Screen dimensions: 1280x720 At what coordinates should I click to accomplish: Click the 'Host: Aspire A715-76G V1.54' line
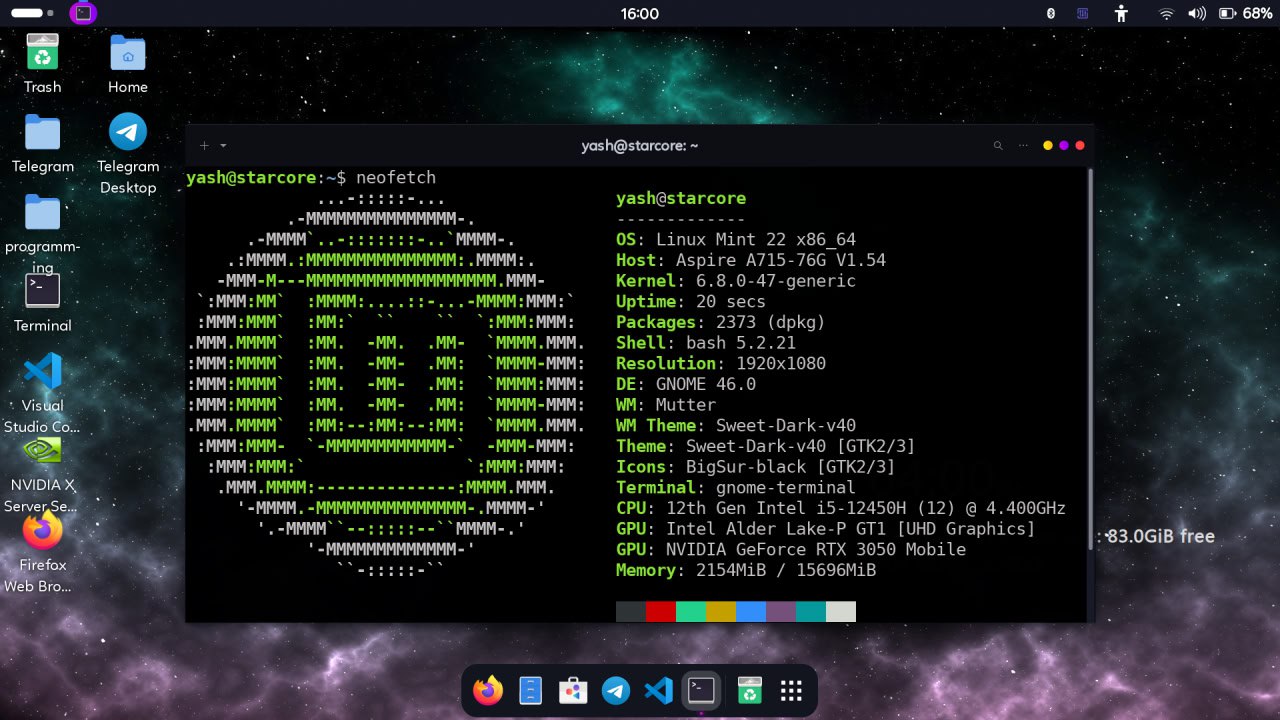pyautogui.click(x=751, y=260)
